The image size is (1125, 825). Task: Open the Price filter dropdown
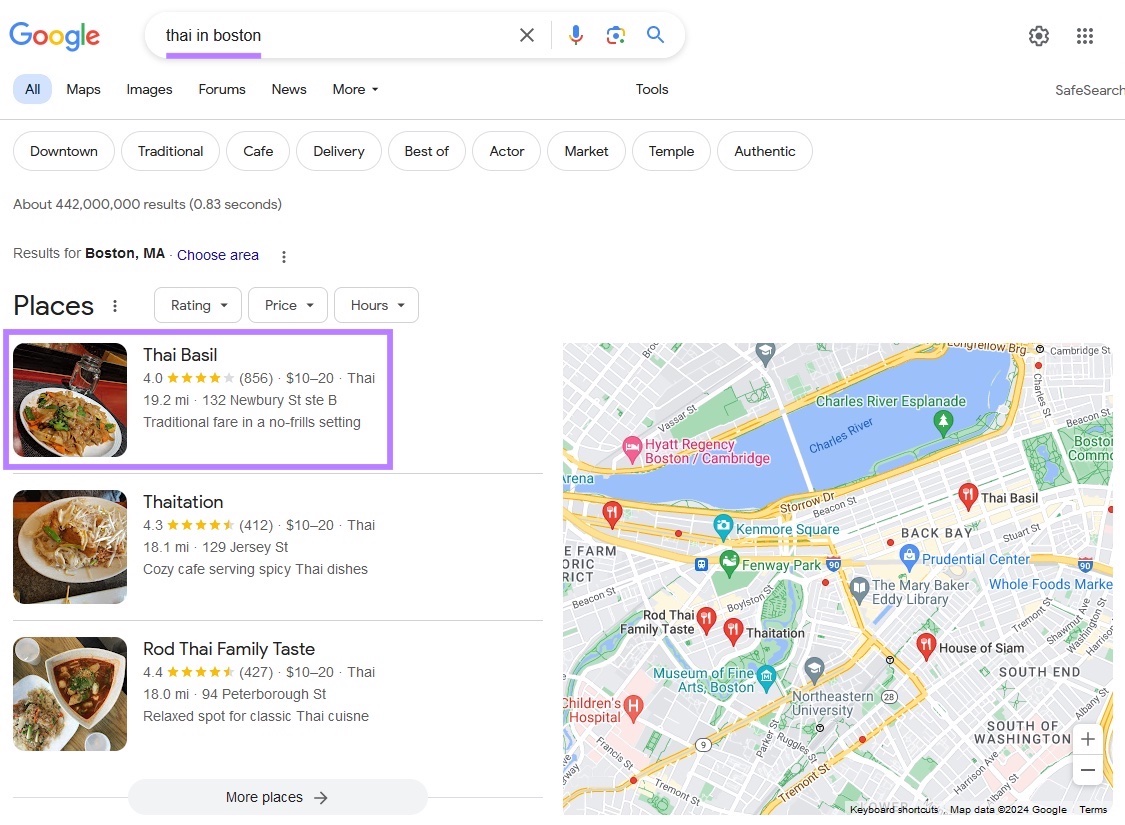(x=287, y=305)
